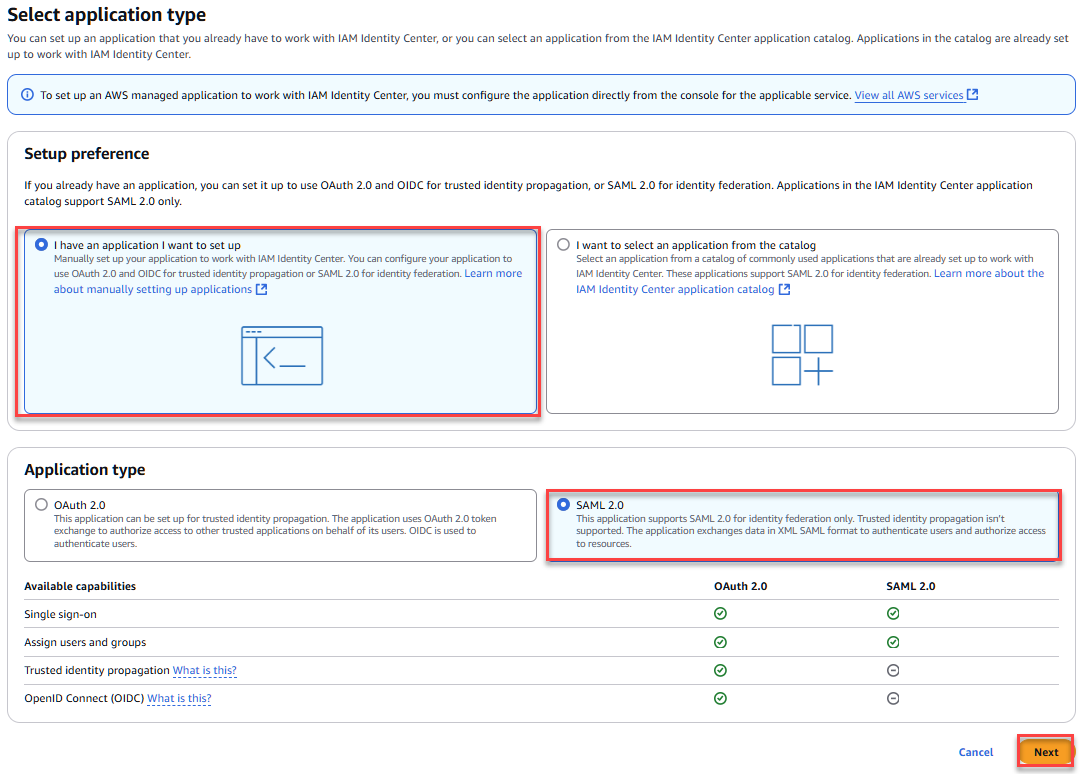1082x774 pixels.
Task: Click the 'Select application type' page heading
Action: 107,14
